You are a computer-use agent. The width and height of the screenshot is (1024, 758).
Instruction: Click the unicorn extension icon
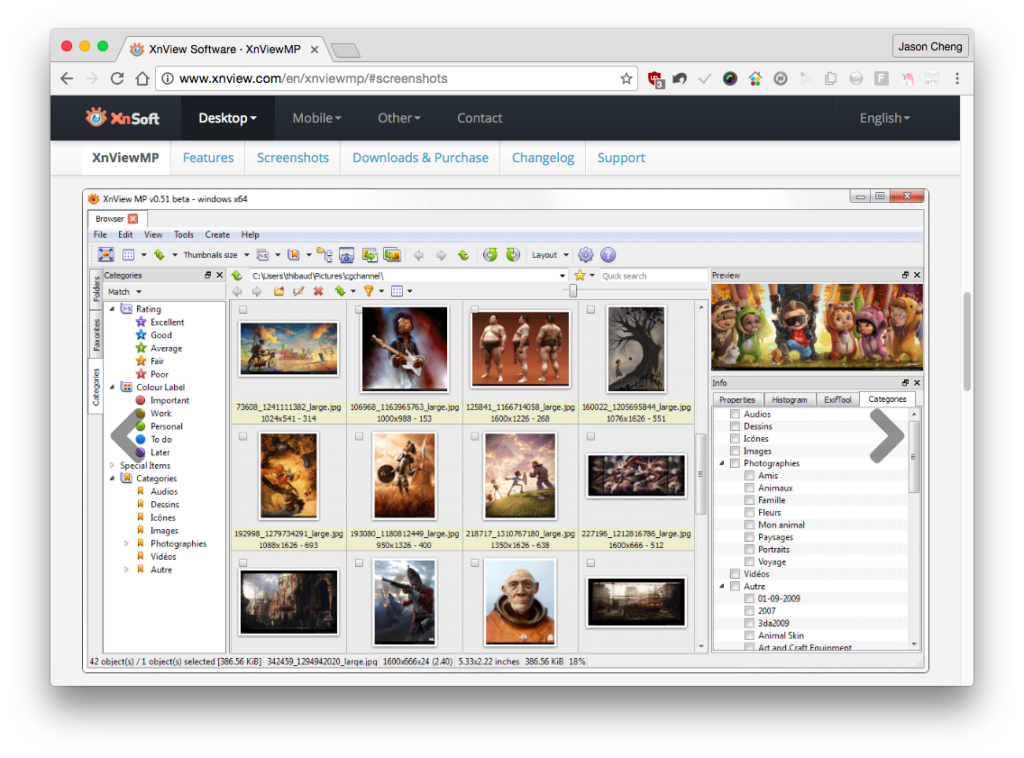[907, 79]
